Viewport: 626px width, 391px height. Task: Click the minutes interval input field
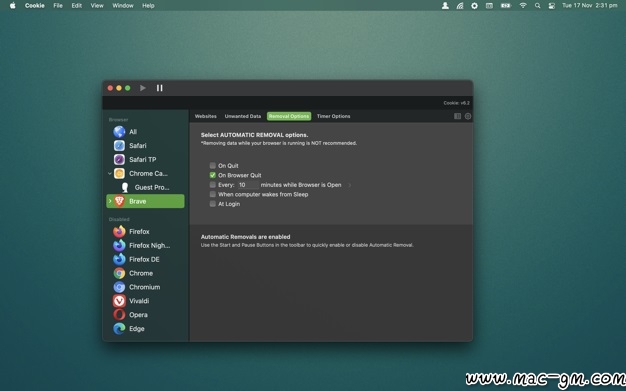(248, 185)
